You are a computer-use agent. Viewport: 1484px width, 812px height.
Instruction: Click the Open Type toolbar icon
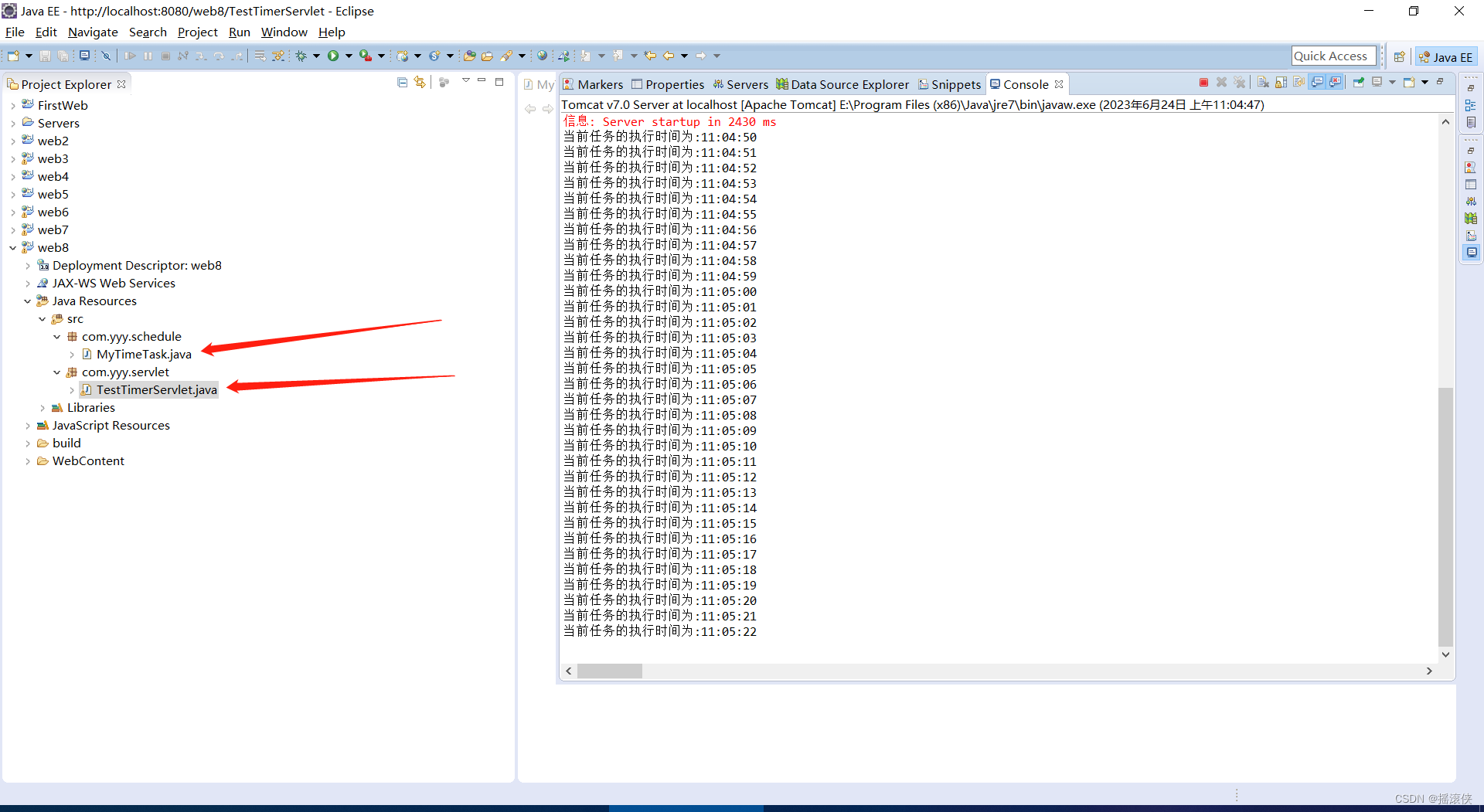coord(469,56)
